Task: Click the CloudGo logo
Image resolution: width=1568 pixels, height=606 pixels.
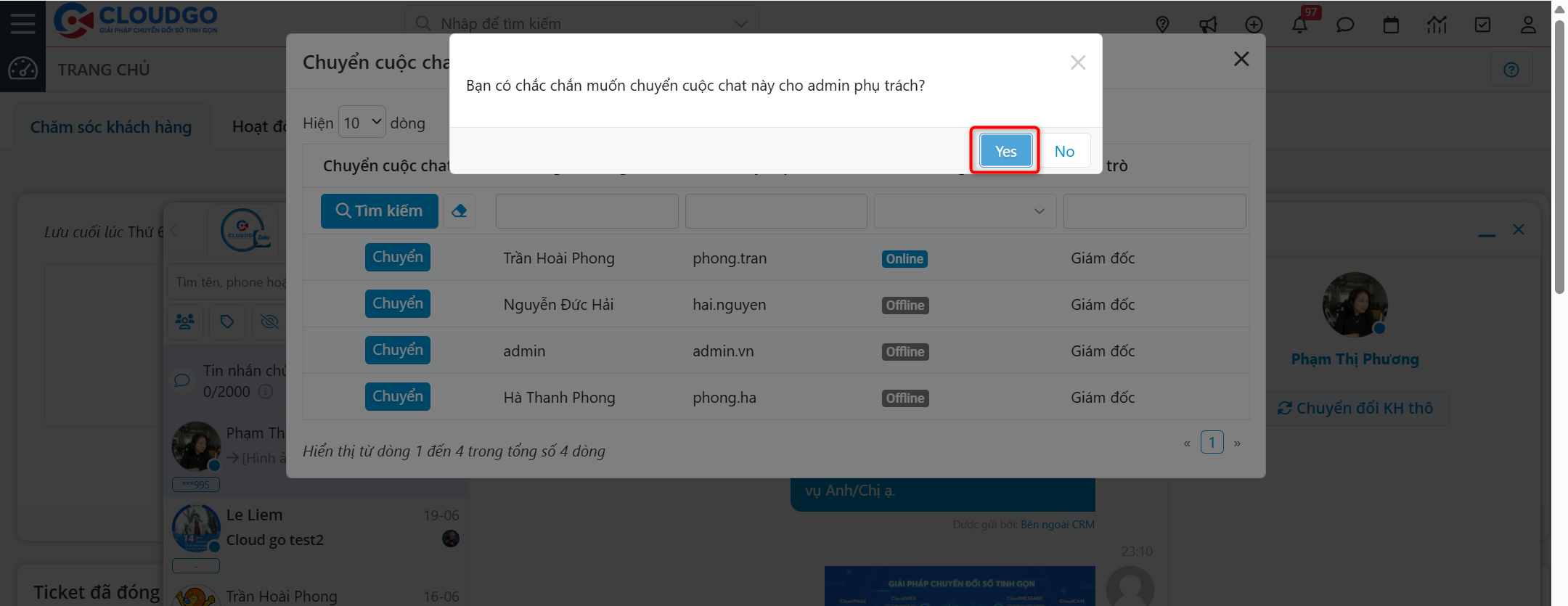Action: 136,20
